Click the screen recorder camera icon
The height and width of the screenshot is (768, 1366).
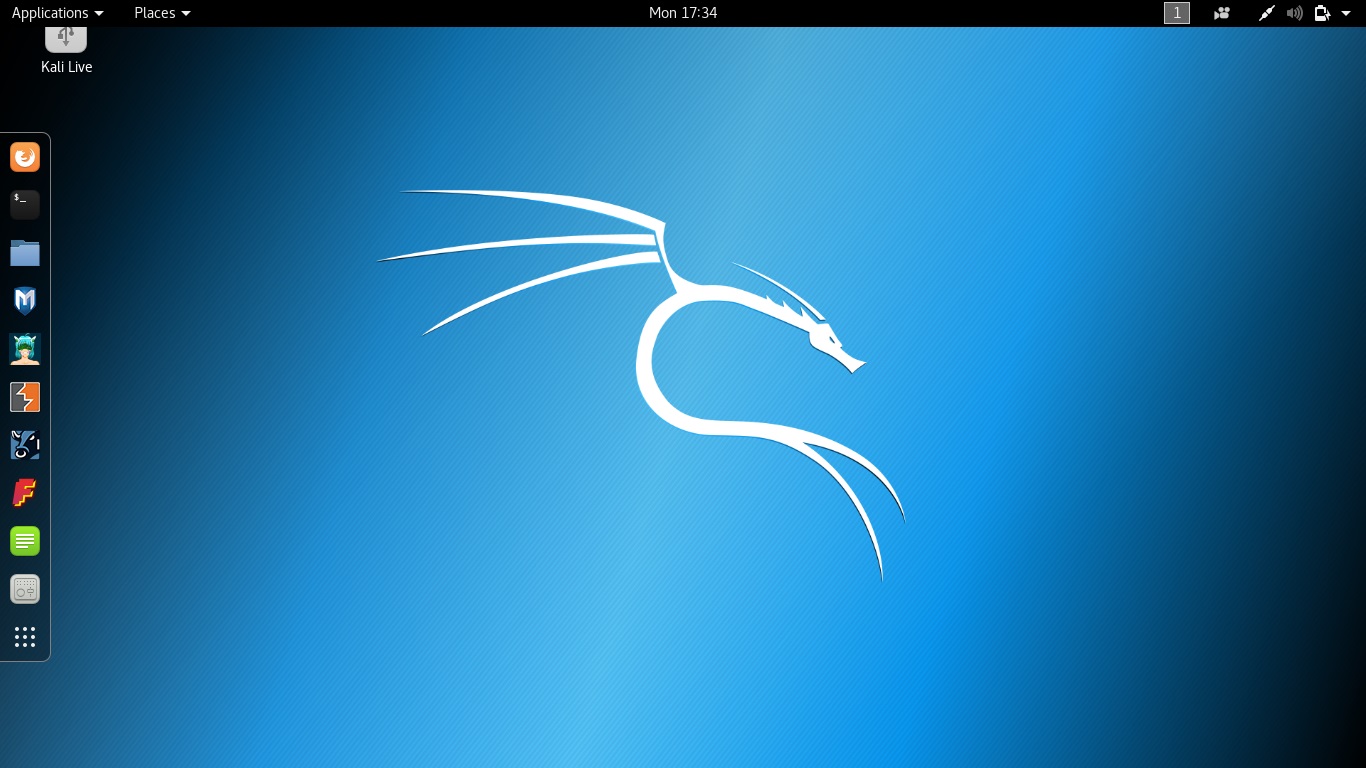(1221, 13)
